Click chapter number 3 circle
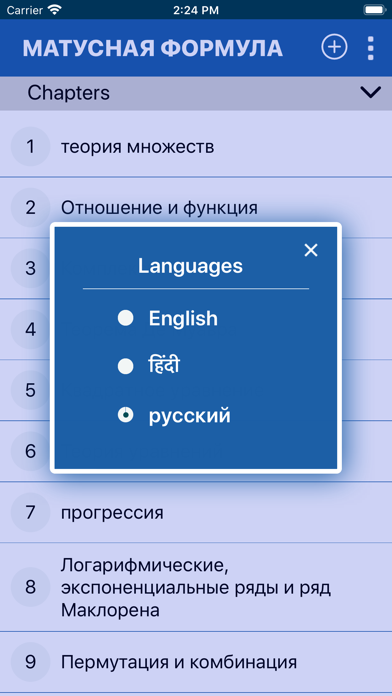The width and height of the screenshot is (392, 696). 30,268
